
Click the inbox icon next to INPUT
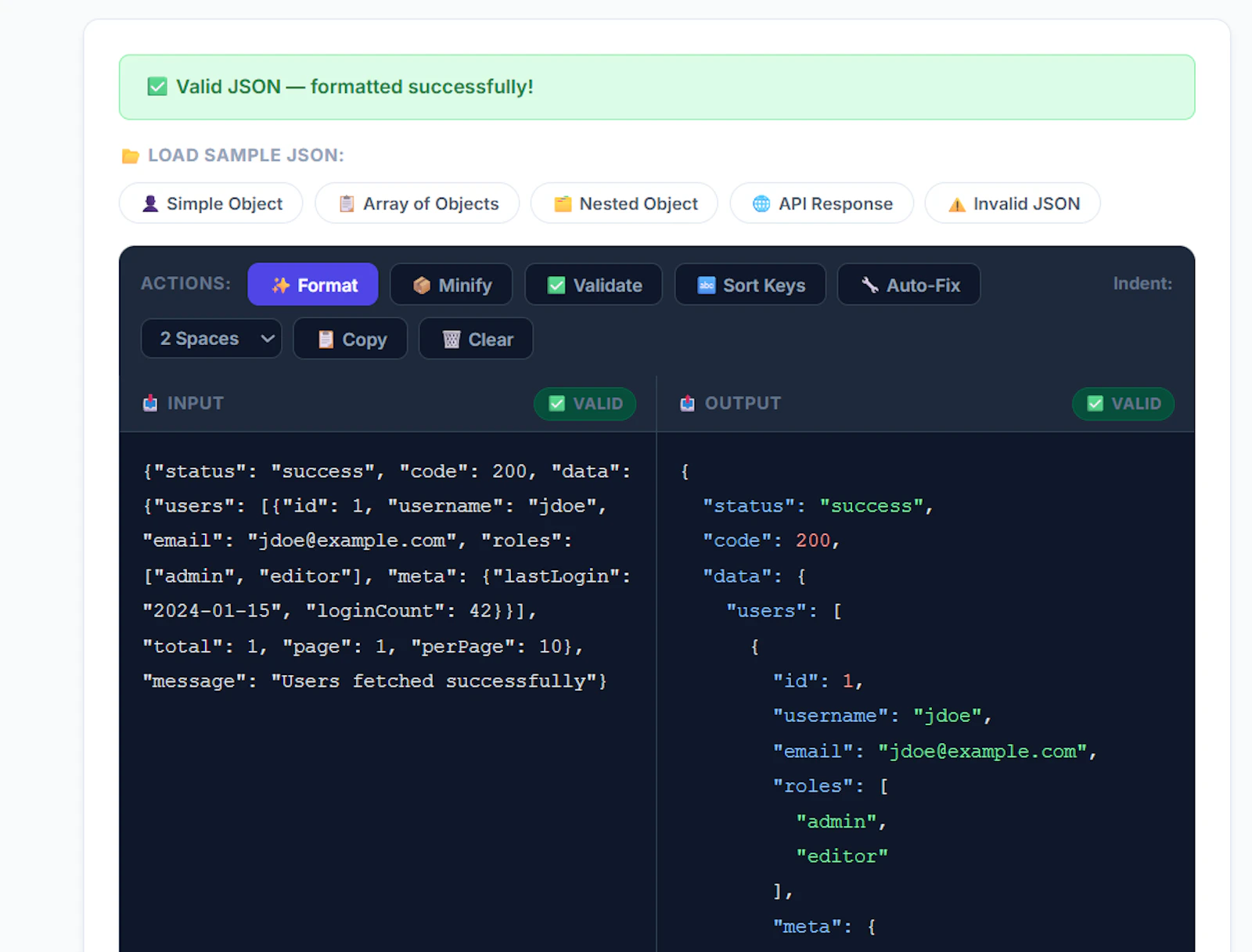(150, 404)
